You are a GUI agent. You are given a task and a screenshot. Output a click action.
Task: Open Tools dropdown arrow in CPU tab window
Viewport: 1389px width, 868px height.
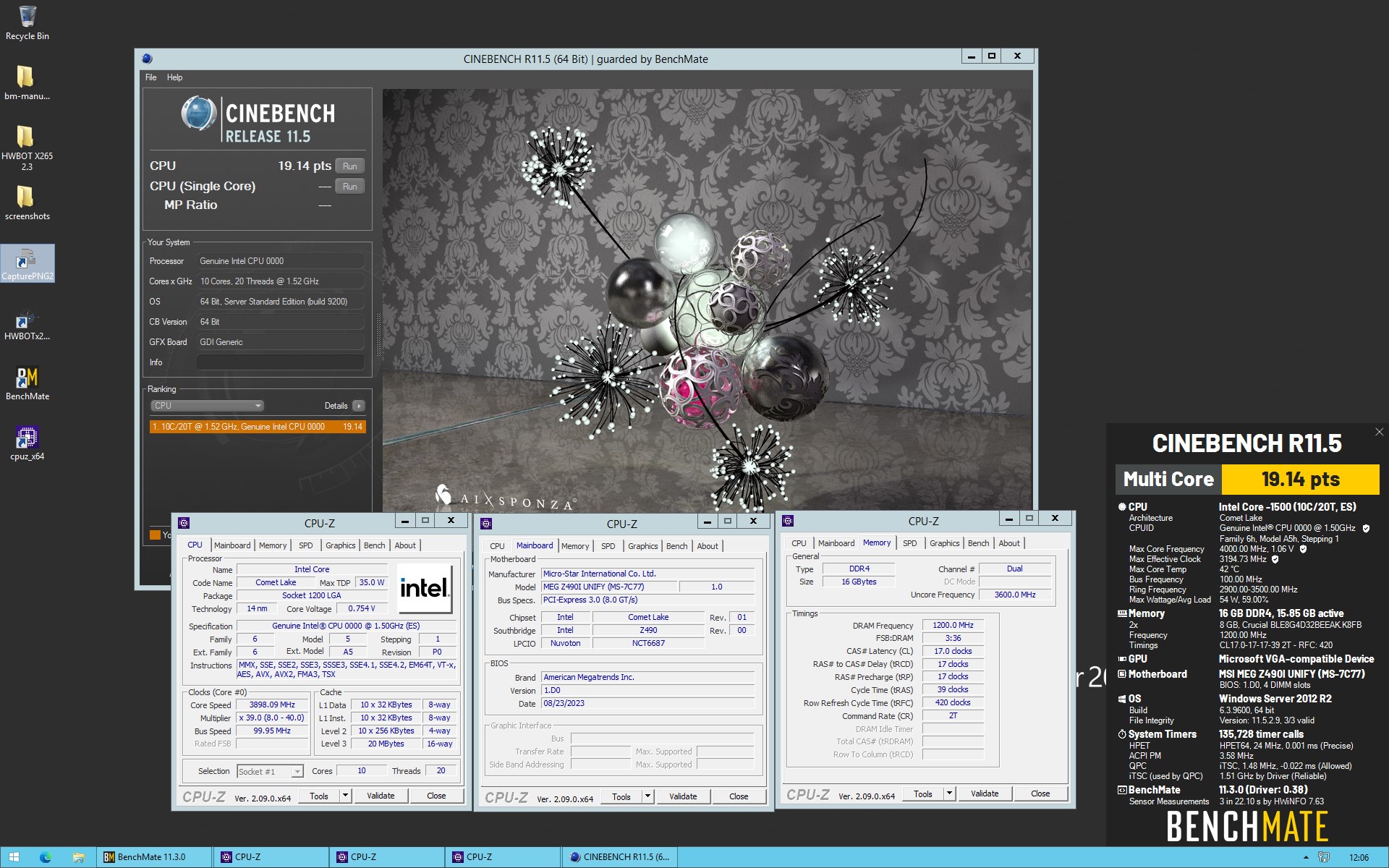pyautogui.click(x=346, y=796)
